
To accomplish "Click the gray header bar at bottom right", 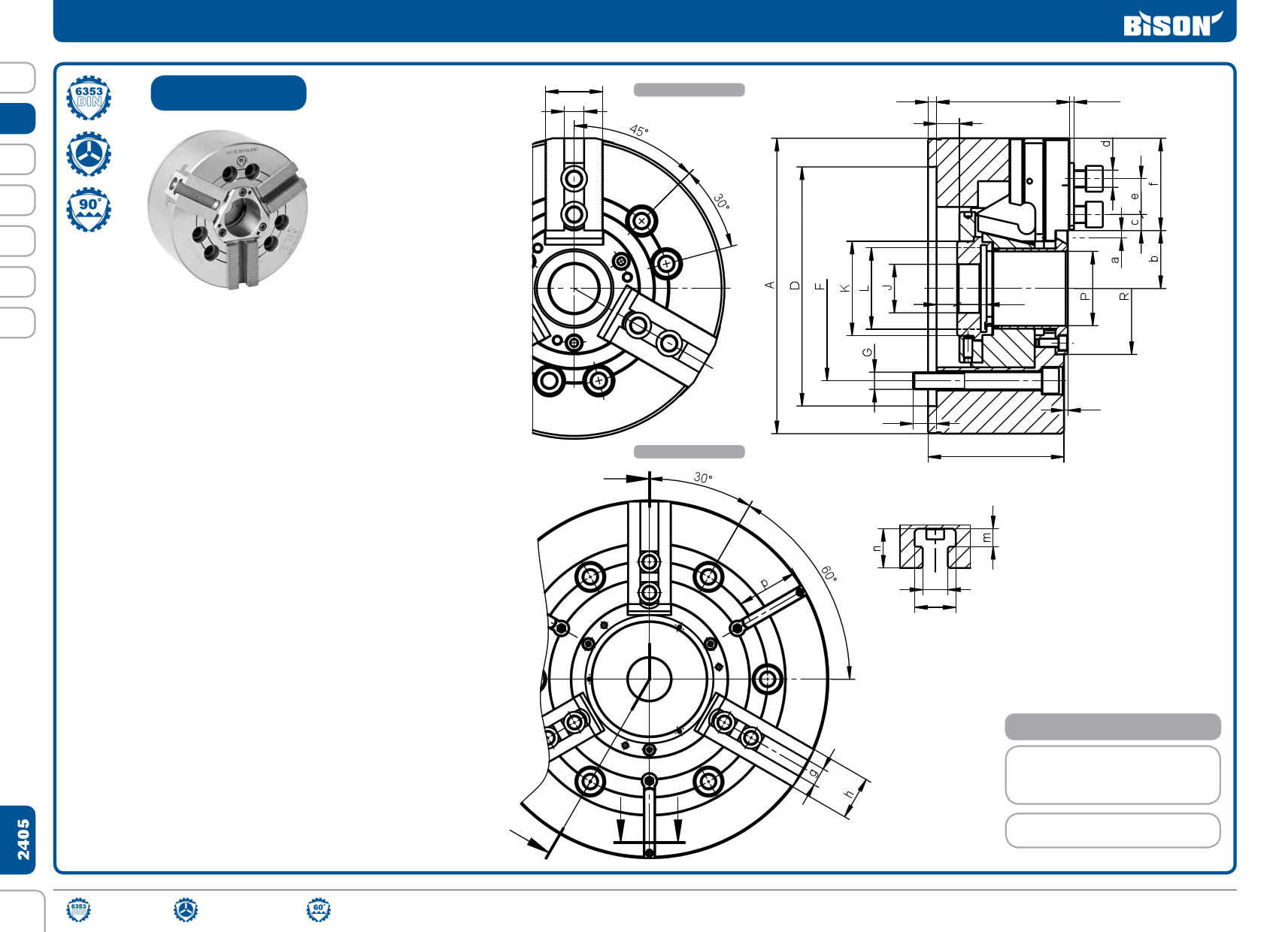I will [1112, 727].
